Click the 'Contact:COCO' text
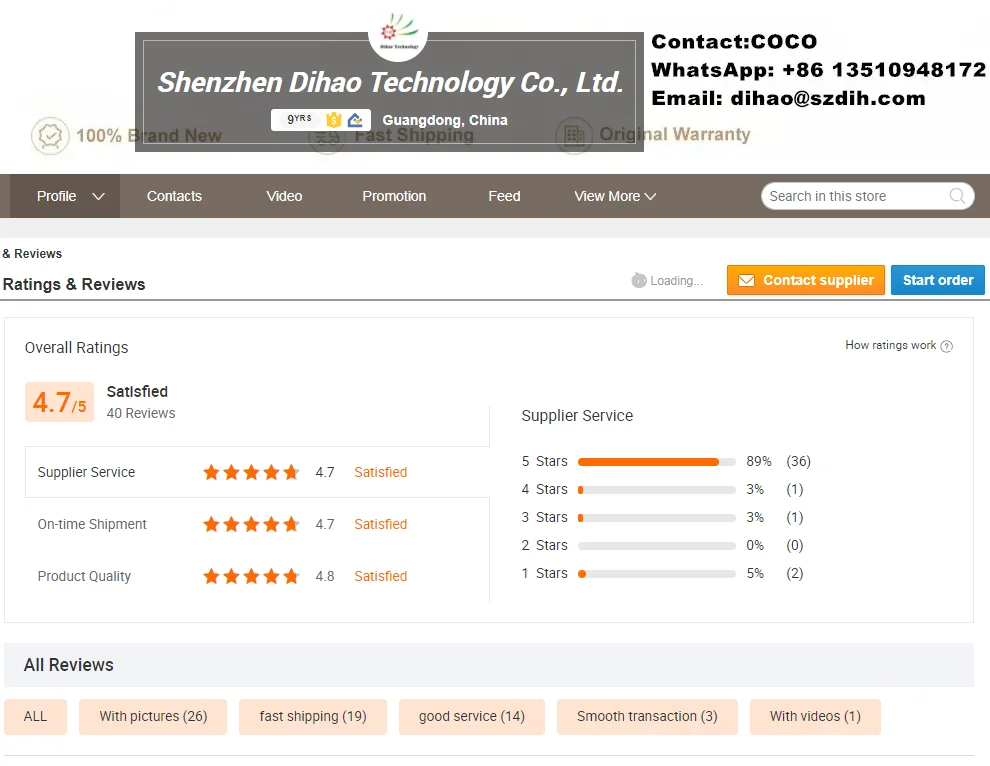Screen dimensions: 990x766 point(734,42)
